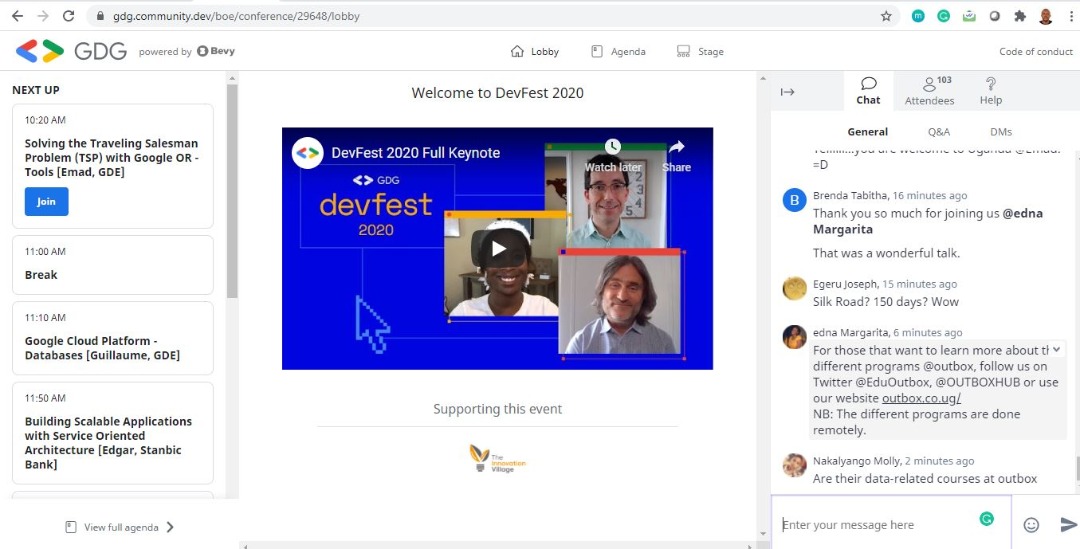Open Chrome three-dot menu
The width and height of the screenshot is (1080, 549).
coord(1072,16)
